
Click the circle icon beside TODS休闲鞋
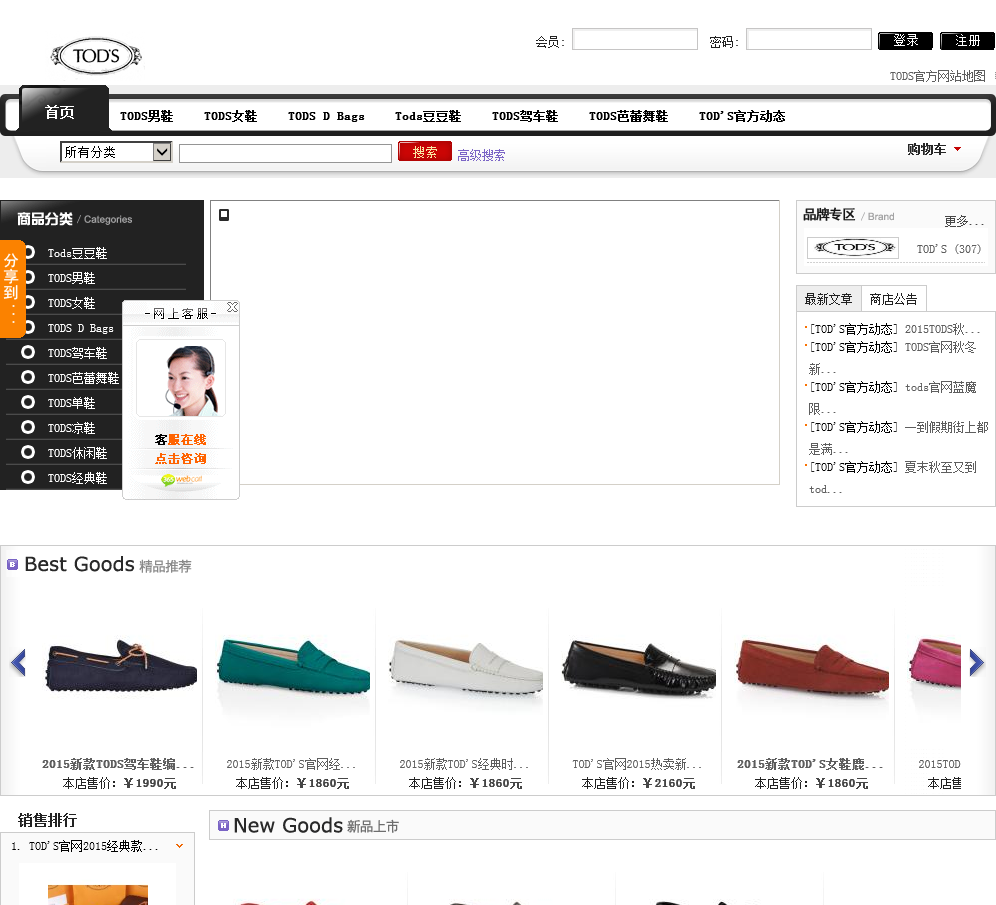point(28,452)
